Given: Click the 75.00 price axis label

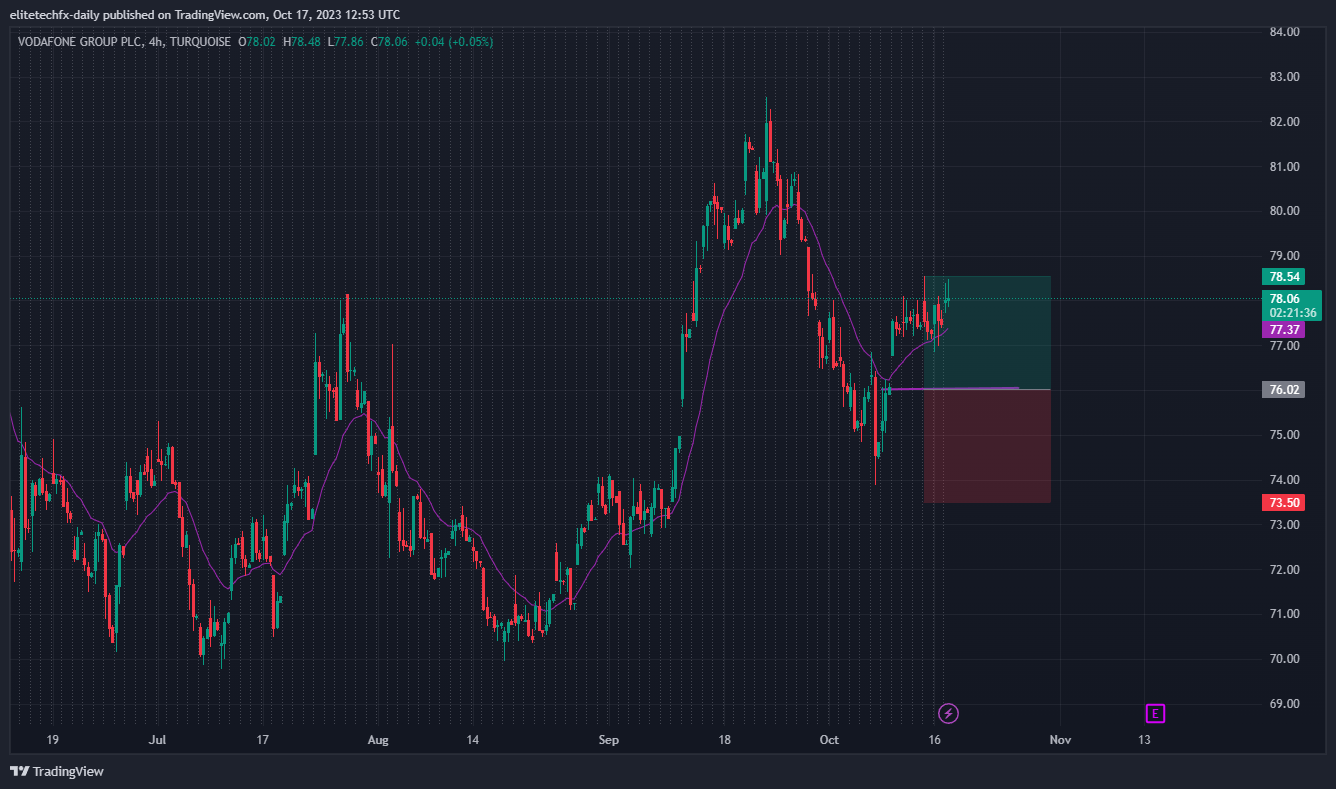Looking at the screenshot, I should 1285,435.
